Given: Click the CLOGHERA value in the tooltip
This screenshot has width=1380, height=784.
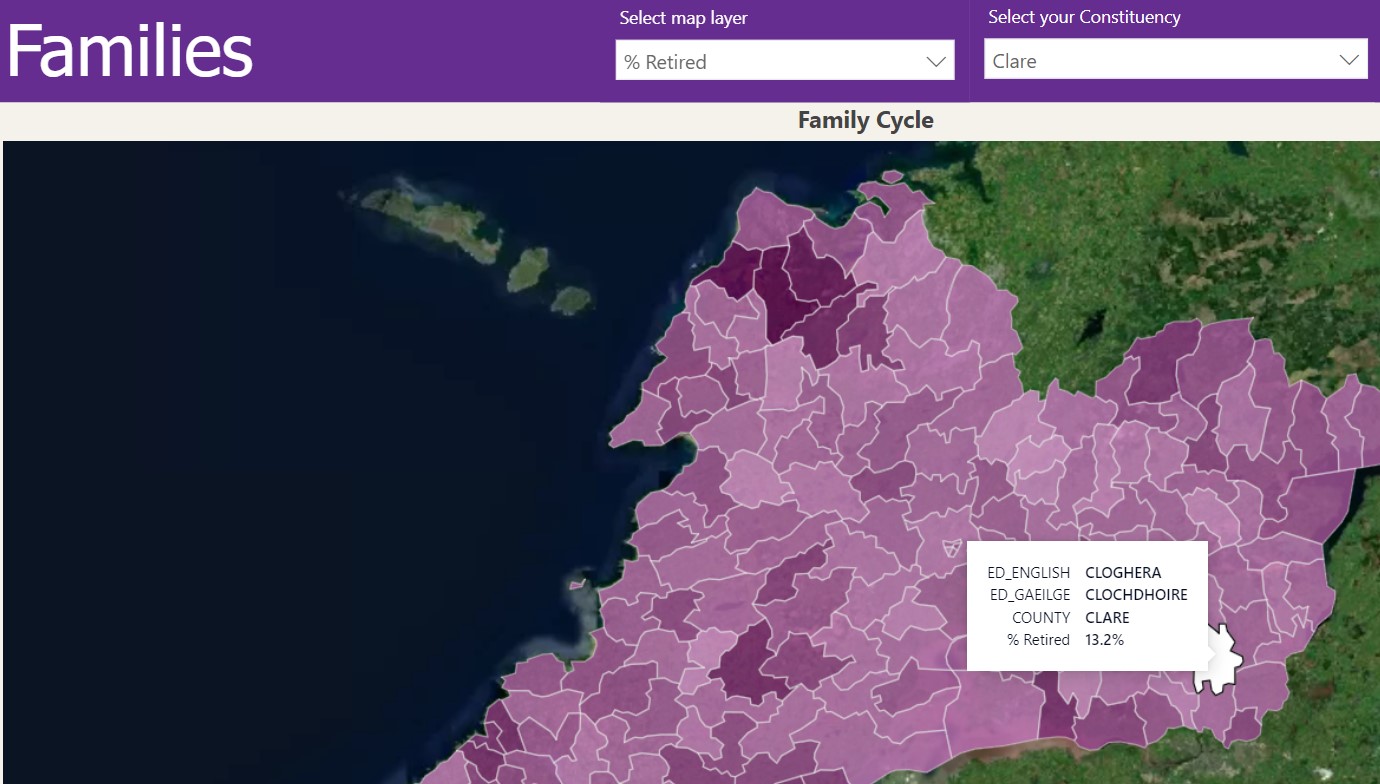Looking at the screenshot, I should coord(1122,573).
